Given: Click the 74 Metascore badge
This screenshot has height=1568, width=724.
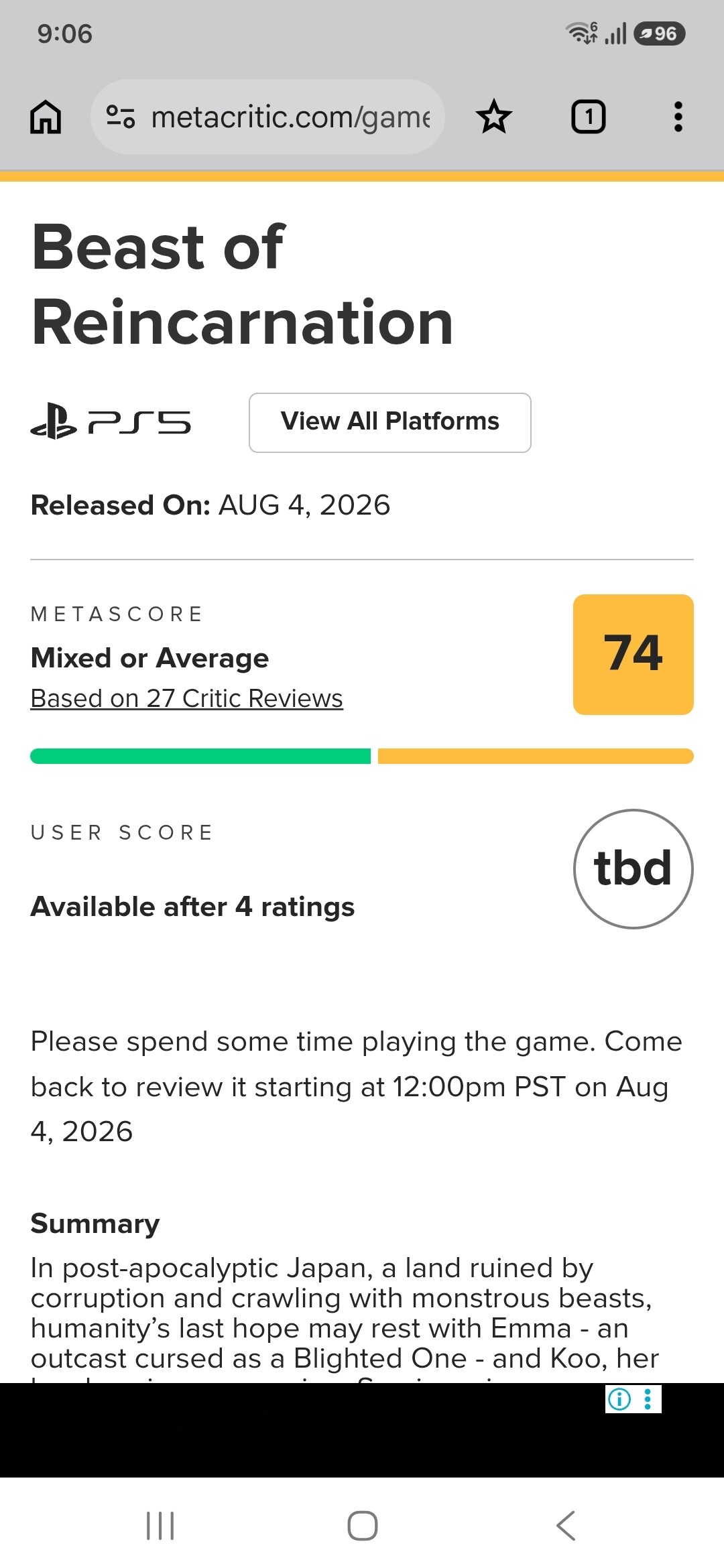Looking at the screenshot, I should point(633,655).
